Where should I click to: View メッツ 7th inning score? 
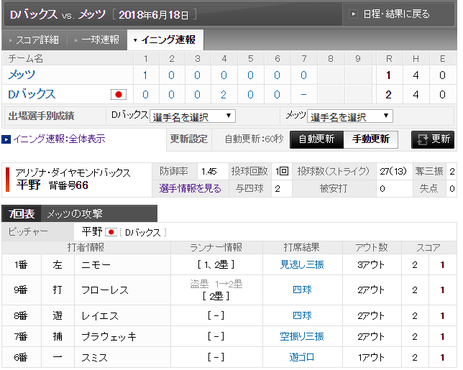point(303,75)
